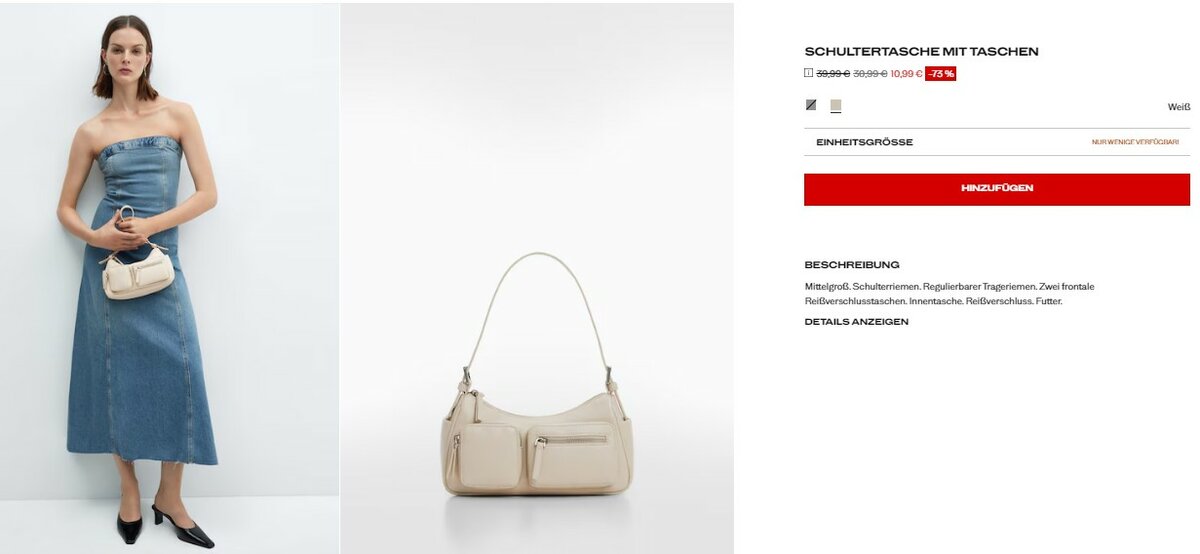Click the struck-through 30,99 € price

[x=870, y=73]
